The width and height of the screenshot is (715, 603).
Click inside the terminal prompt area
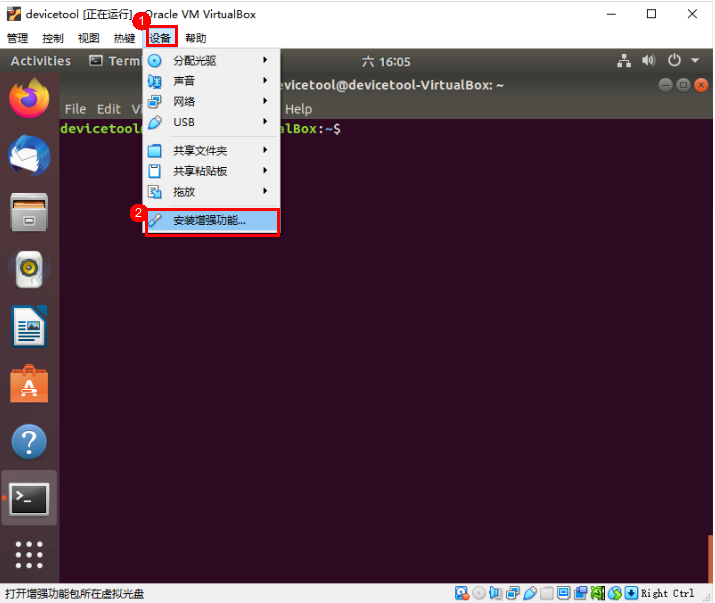(450, 300)
